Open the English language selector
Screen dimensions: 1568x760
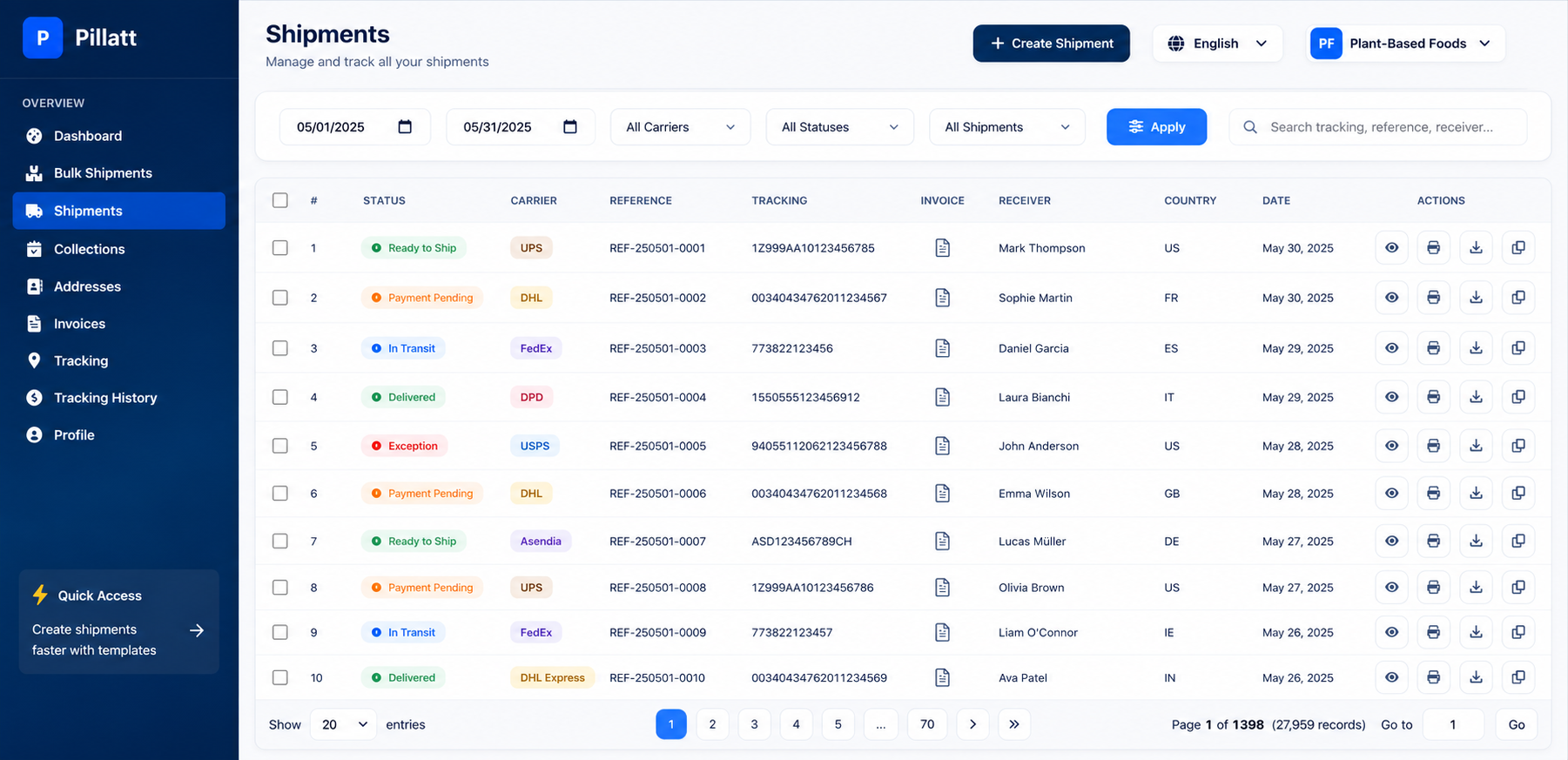(1217, 44)
